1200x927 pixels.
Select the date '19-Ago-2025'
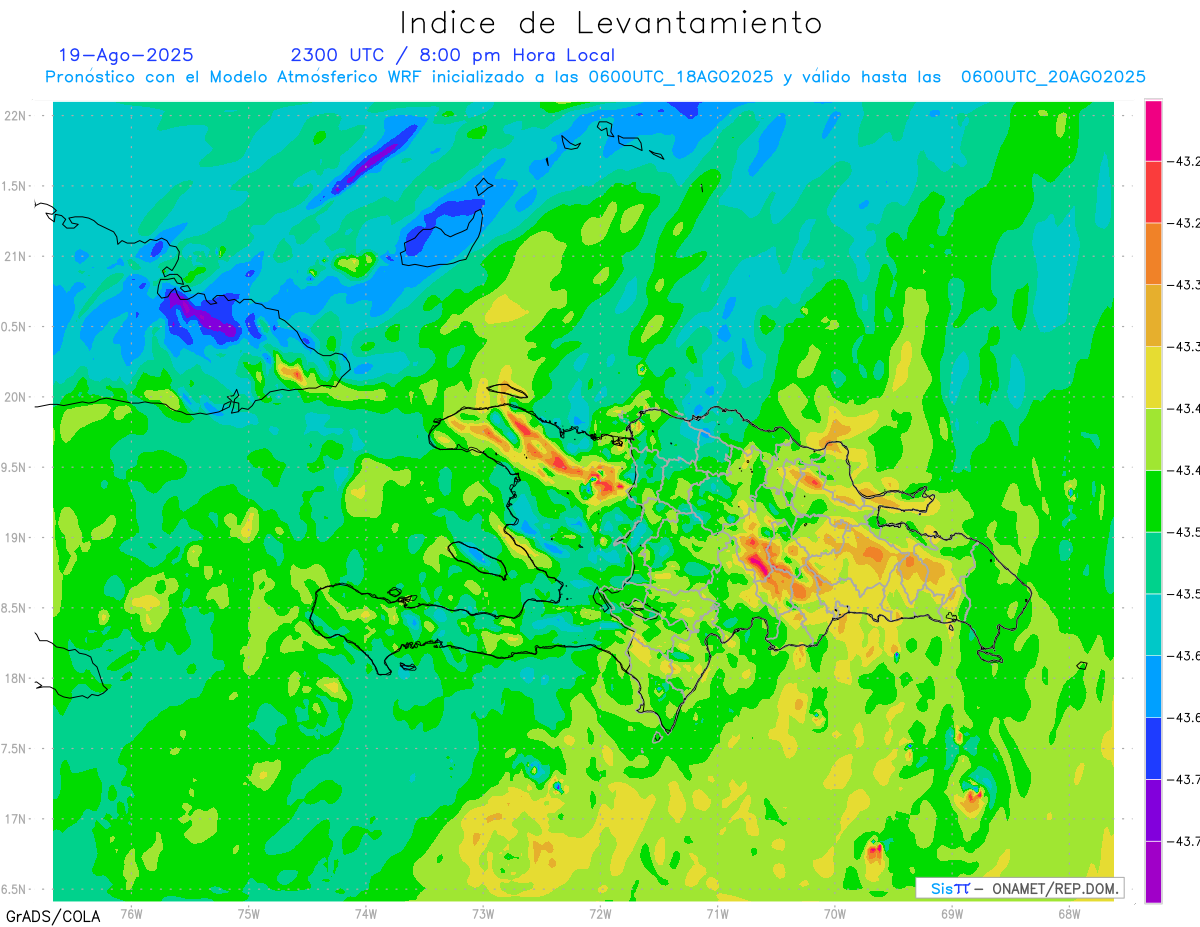pyautogui.click(x=126, y=55)
